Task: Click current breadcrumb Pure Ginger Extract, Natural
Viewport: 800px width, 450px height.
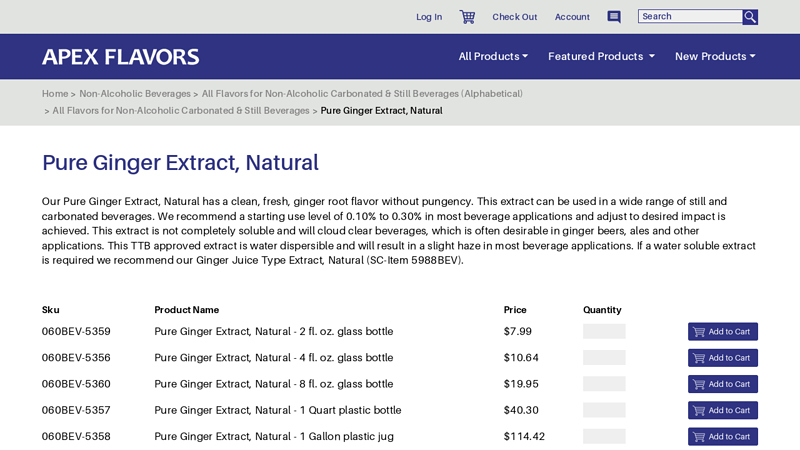Action: pyautogui.click(x=381, y=111)
